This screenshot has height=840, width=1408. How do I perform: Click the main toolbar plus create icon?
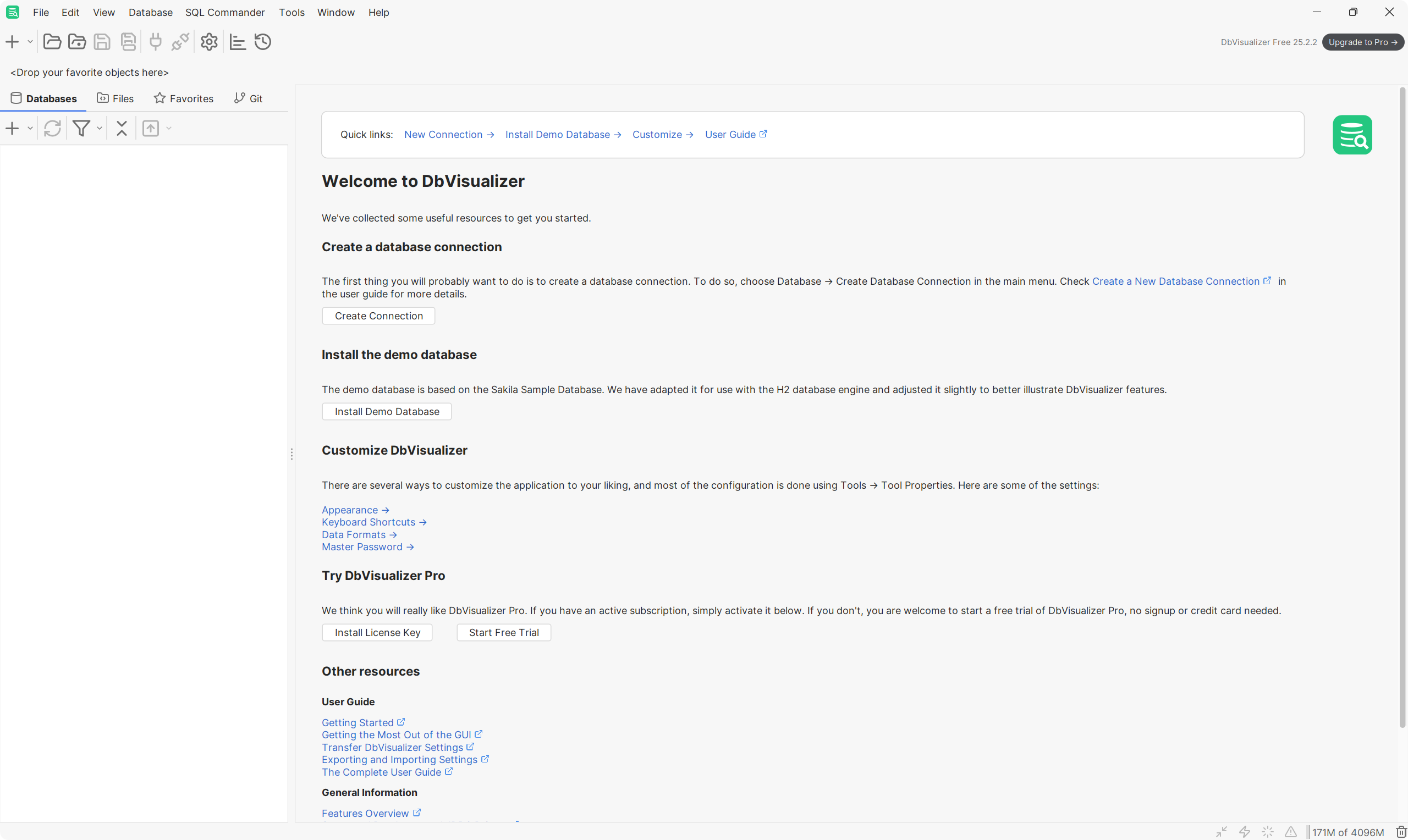coord(12,41)
